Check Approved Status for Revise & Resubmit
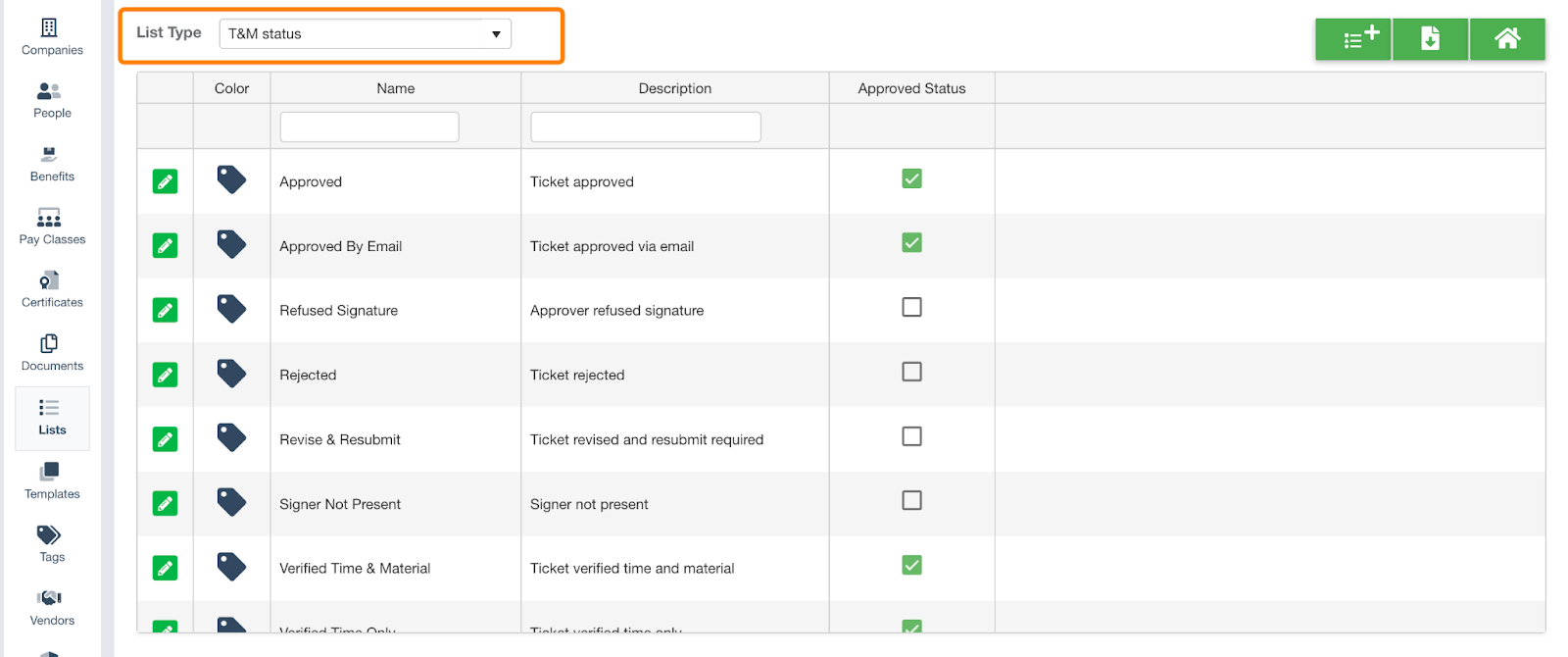The image size is (1568, 657). coord(911,436)
